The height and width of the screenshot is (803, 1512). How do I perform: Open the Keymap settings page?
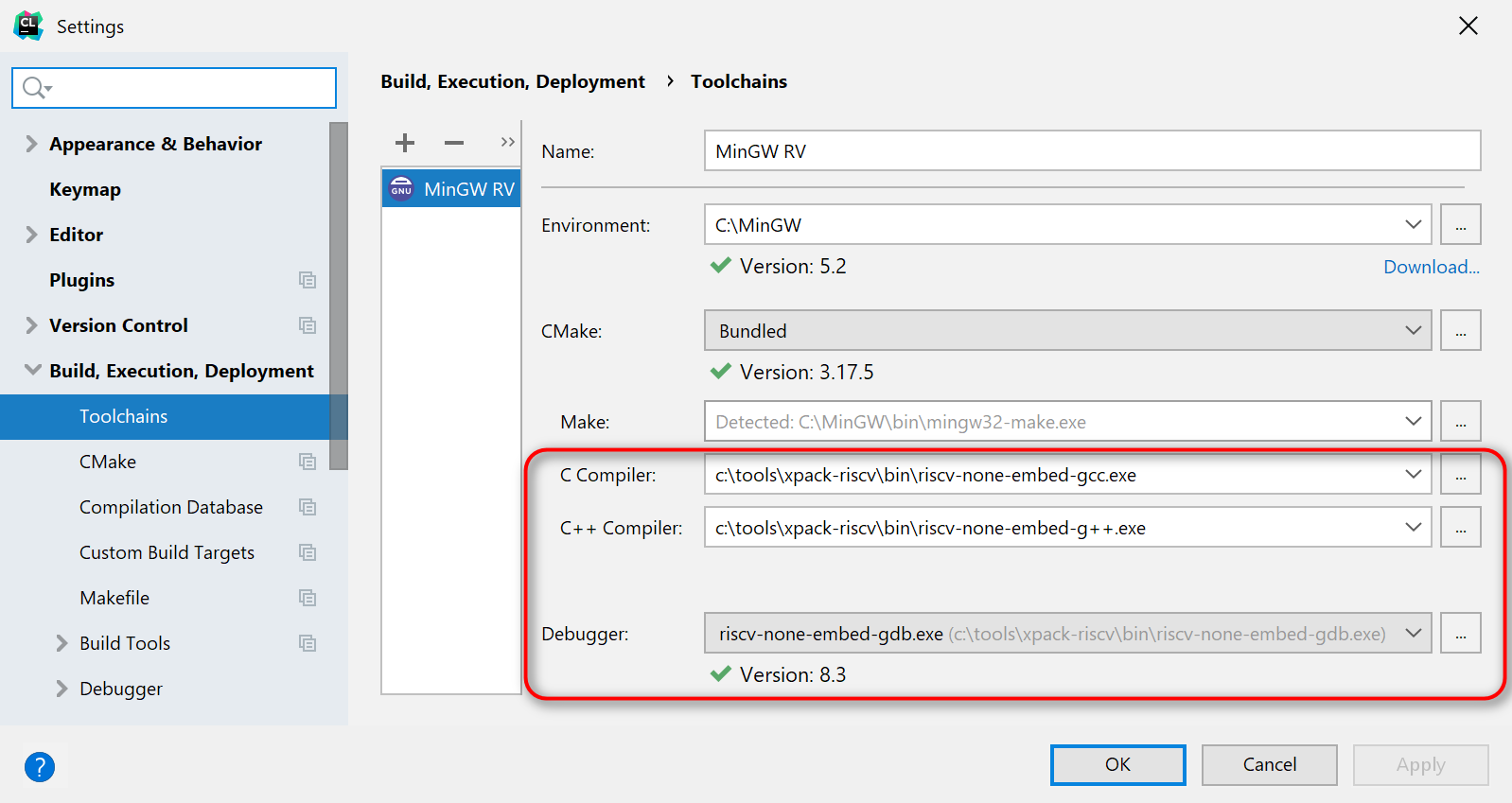pos(85,189)
